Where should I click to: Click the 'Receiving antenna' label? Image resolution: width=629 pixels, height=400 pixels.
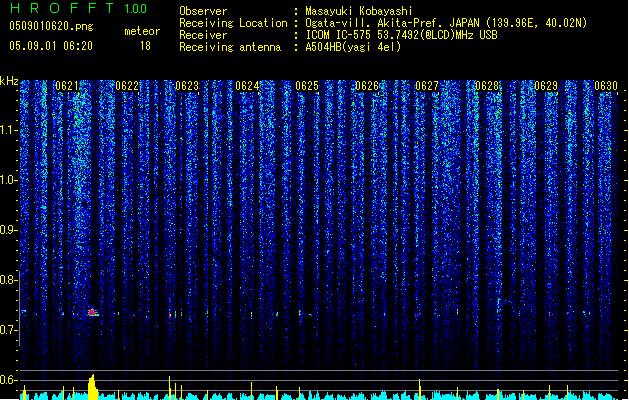click(230, 47)
